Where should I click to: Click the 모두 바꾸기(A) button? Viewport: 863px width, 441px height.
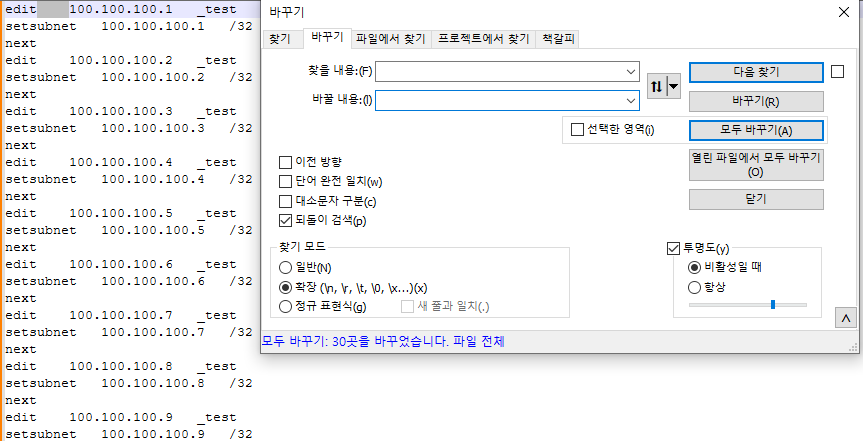coord(756,130)
